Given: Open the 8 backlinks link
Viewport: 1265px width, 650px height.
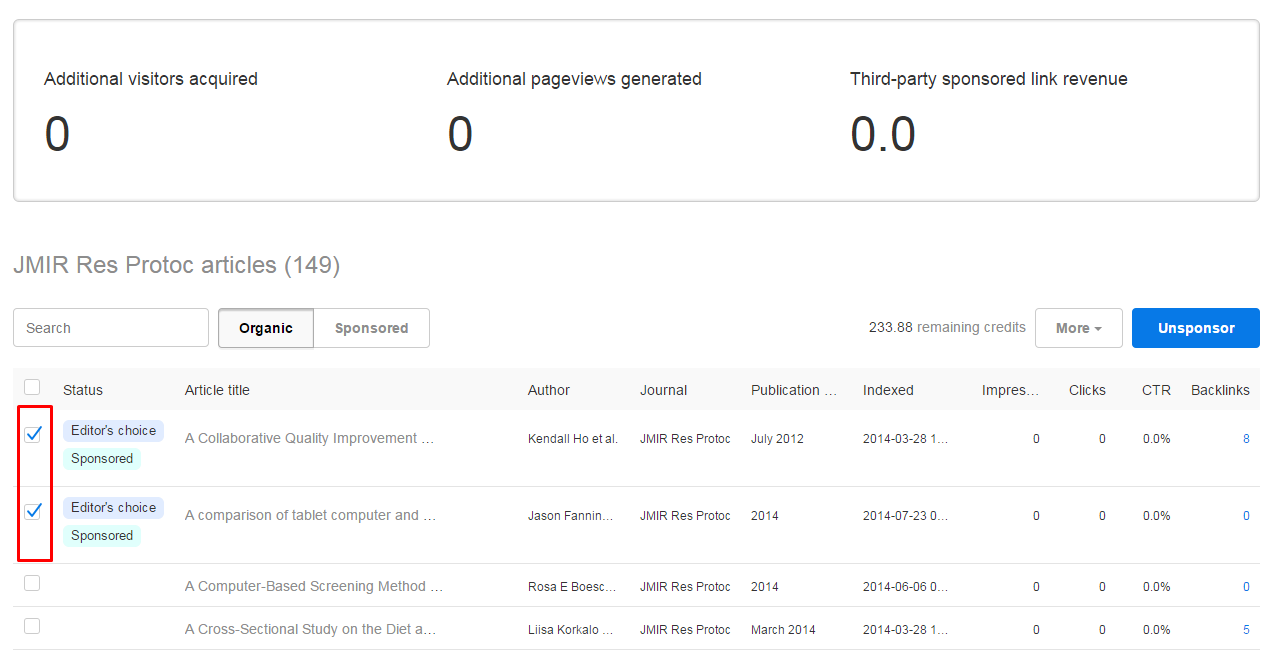Looking at the screenshot, I should click(1246, 439).
